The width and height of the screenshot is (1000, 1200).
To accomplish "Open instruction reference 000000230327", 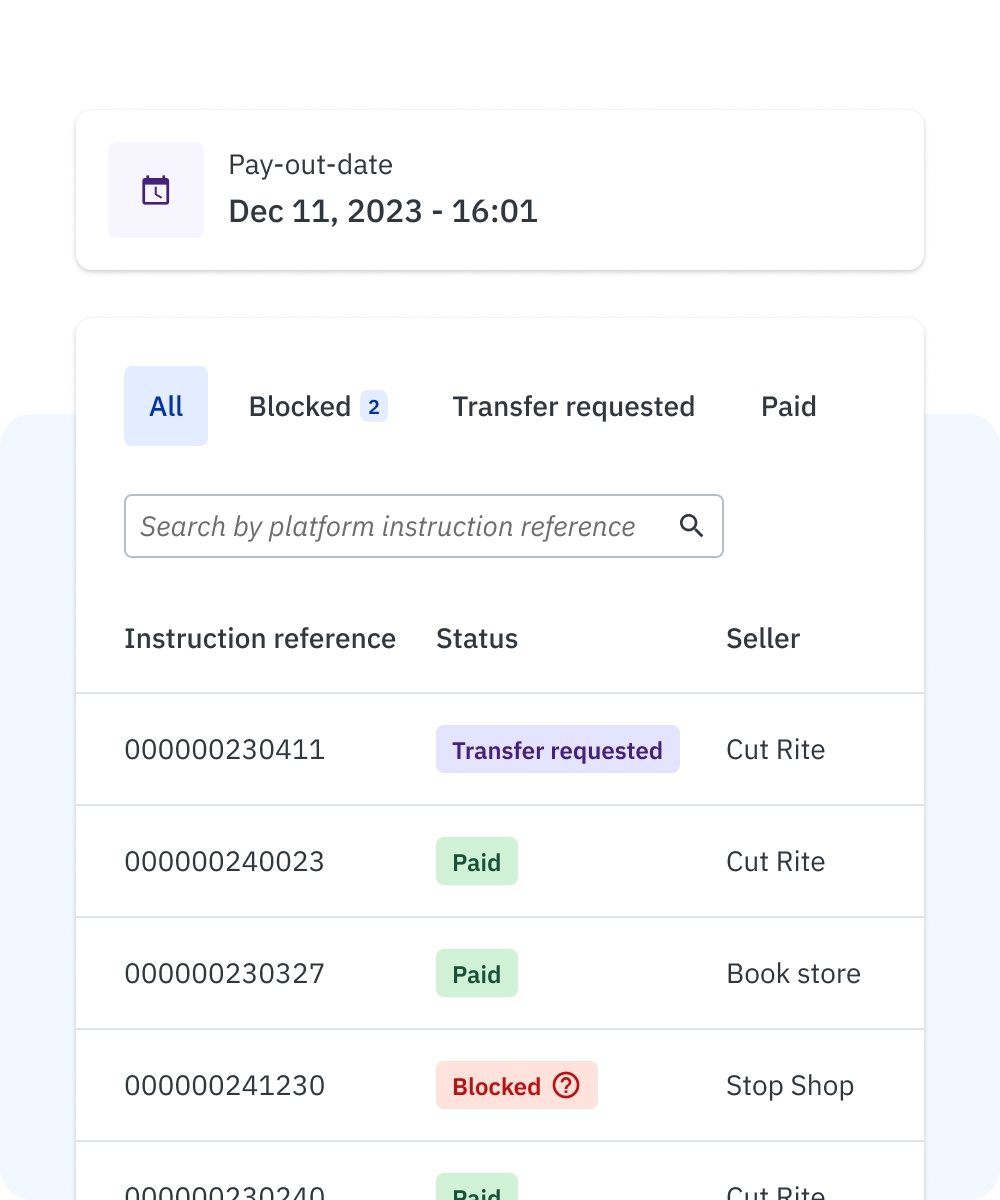I will 225,974.
